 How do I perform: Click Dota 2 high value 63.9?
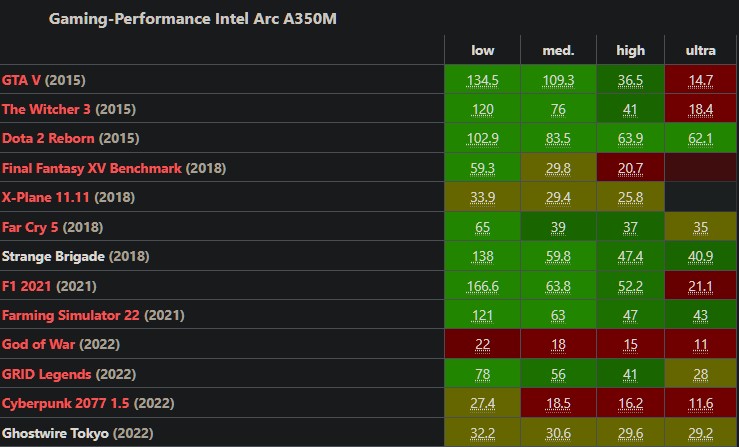tap(630, 139)
